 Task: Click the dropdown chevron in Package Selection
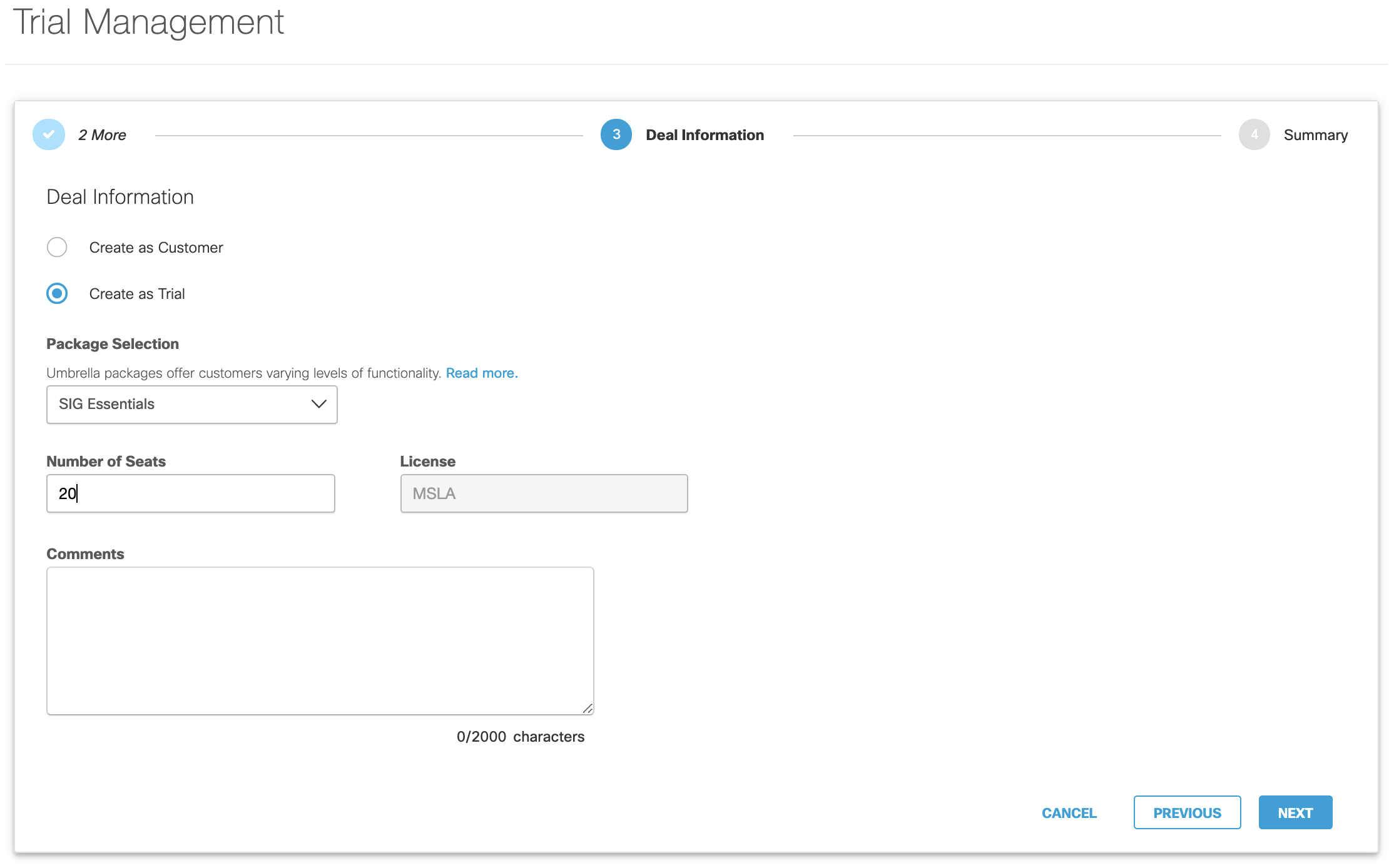coord(318,404)
